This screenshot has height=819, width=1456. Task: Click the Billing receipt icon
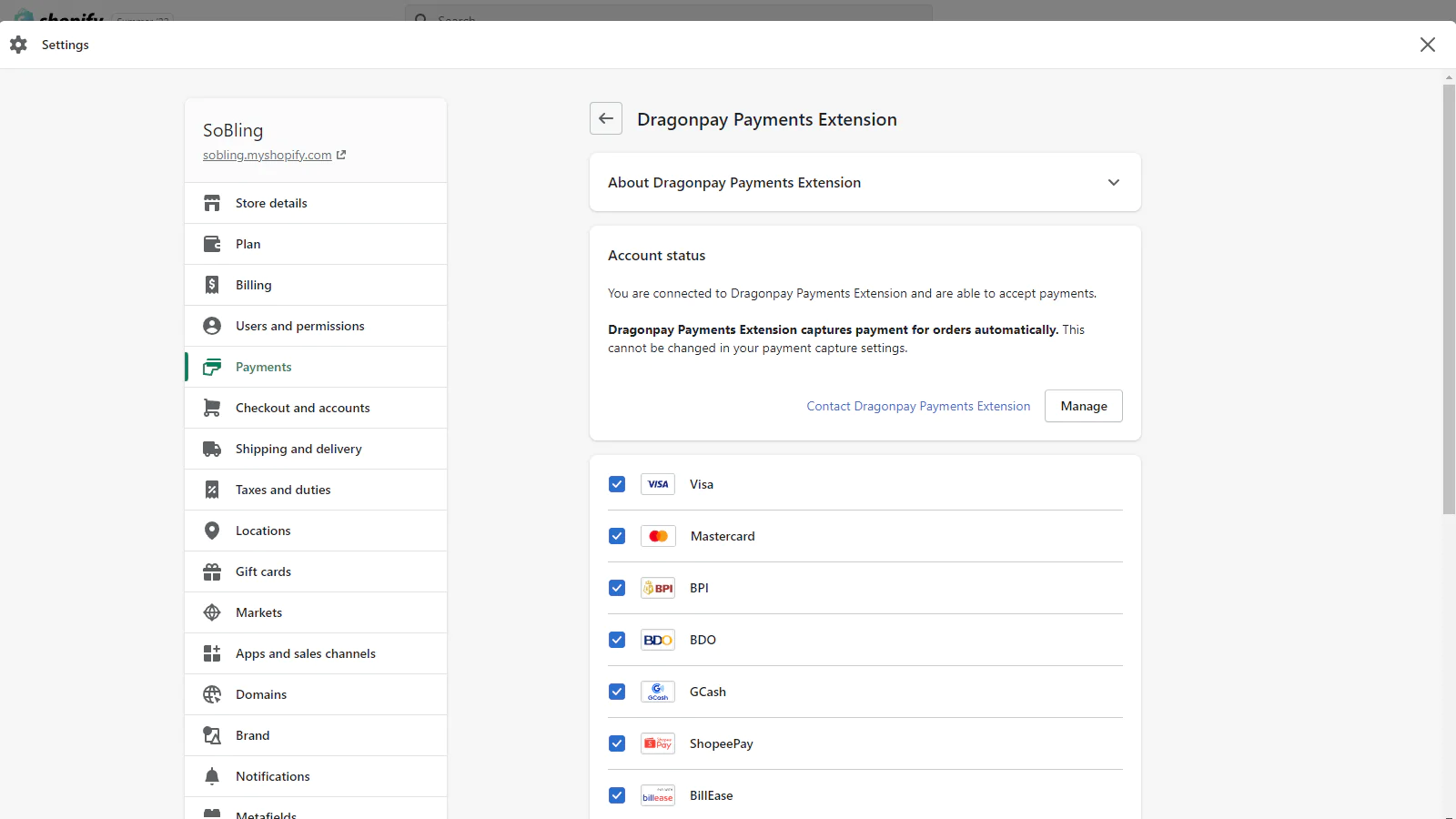[212, 285]
